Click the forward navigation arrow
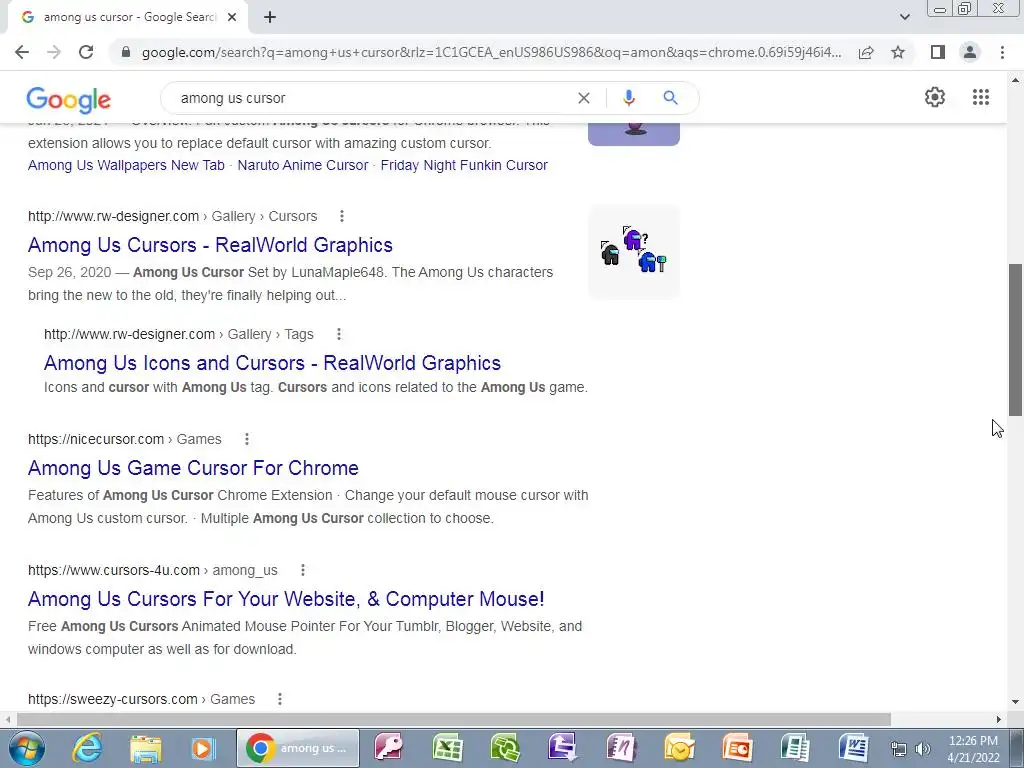This screenshot has height=768, width=1024. click(x=54, y=52)
